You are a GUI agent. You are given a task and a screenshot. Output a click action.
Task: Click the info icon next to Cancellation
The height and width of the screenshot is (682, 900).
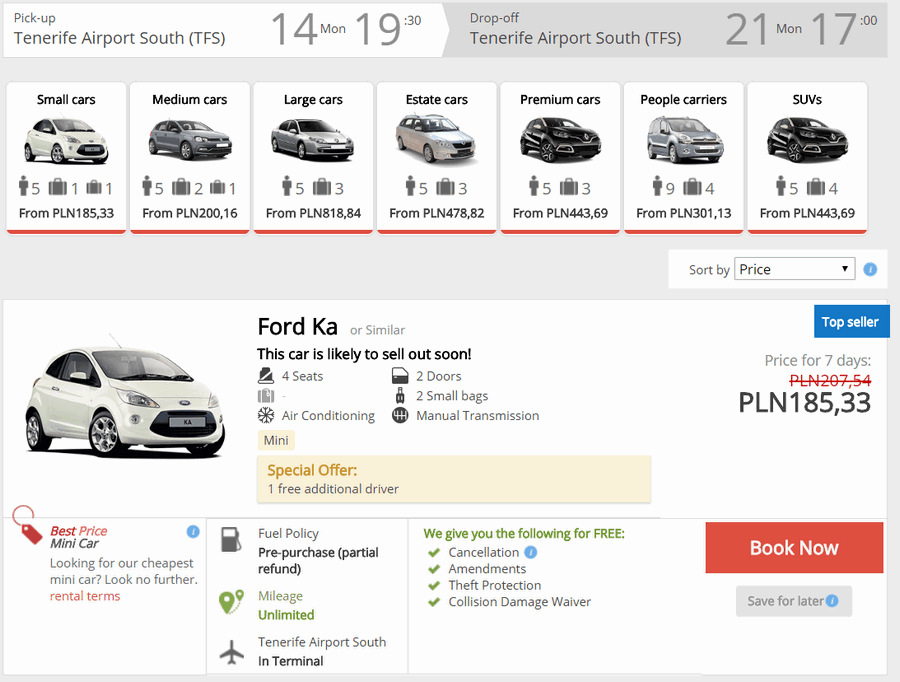coord(531,552)
